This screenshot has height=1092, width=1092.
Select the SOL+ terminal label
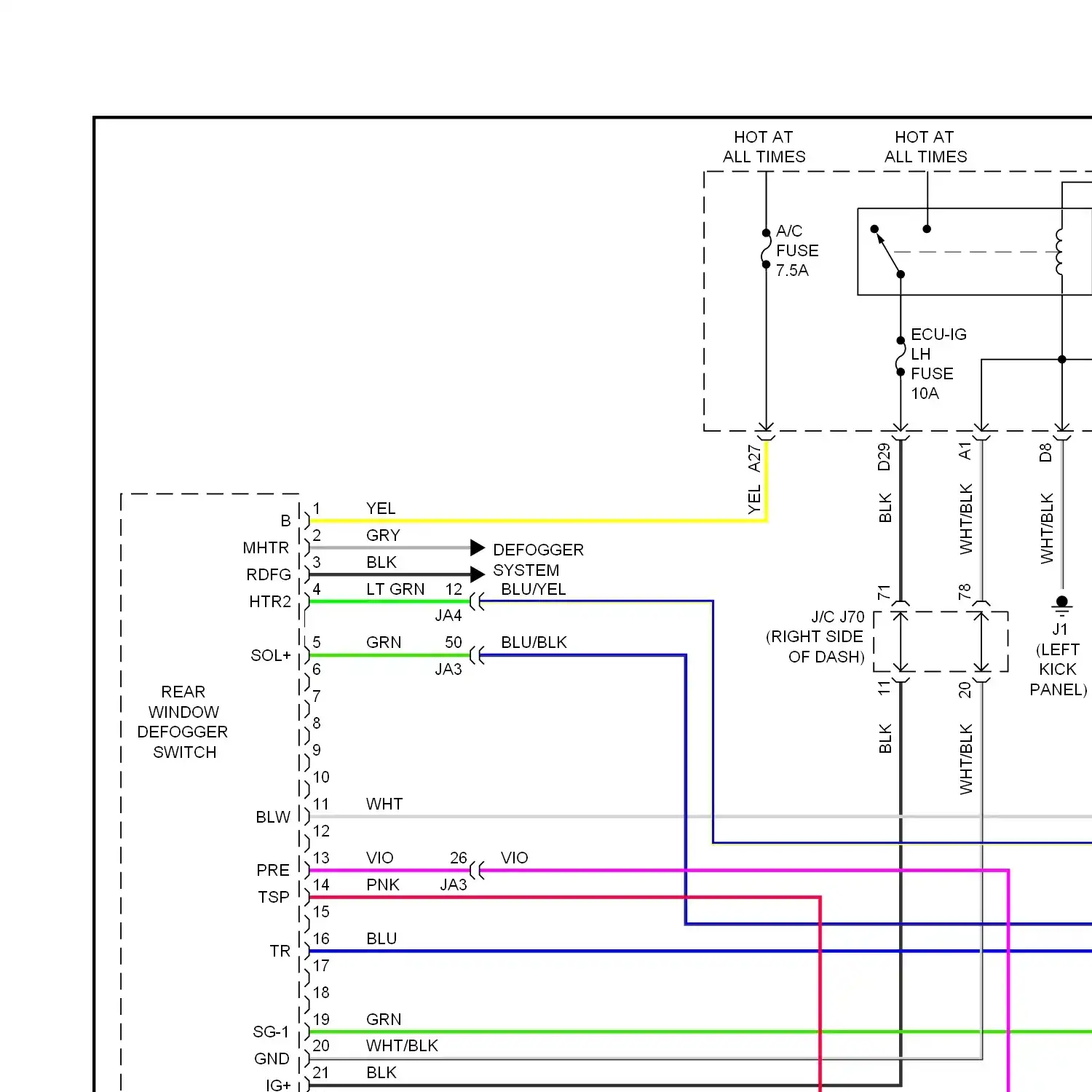[271, 655]
